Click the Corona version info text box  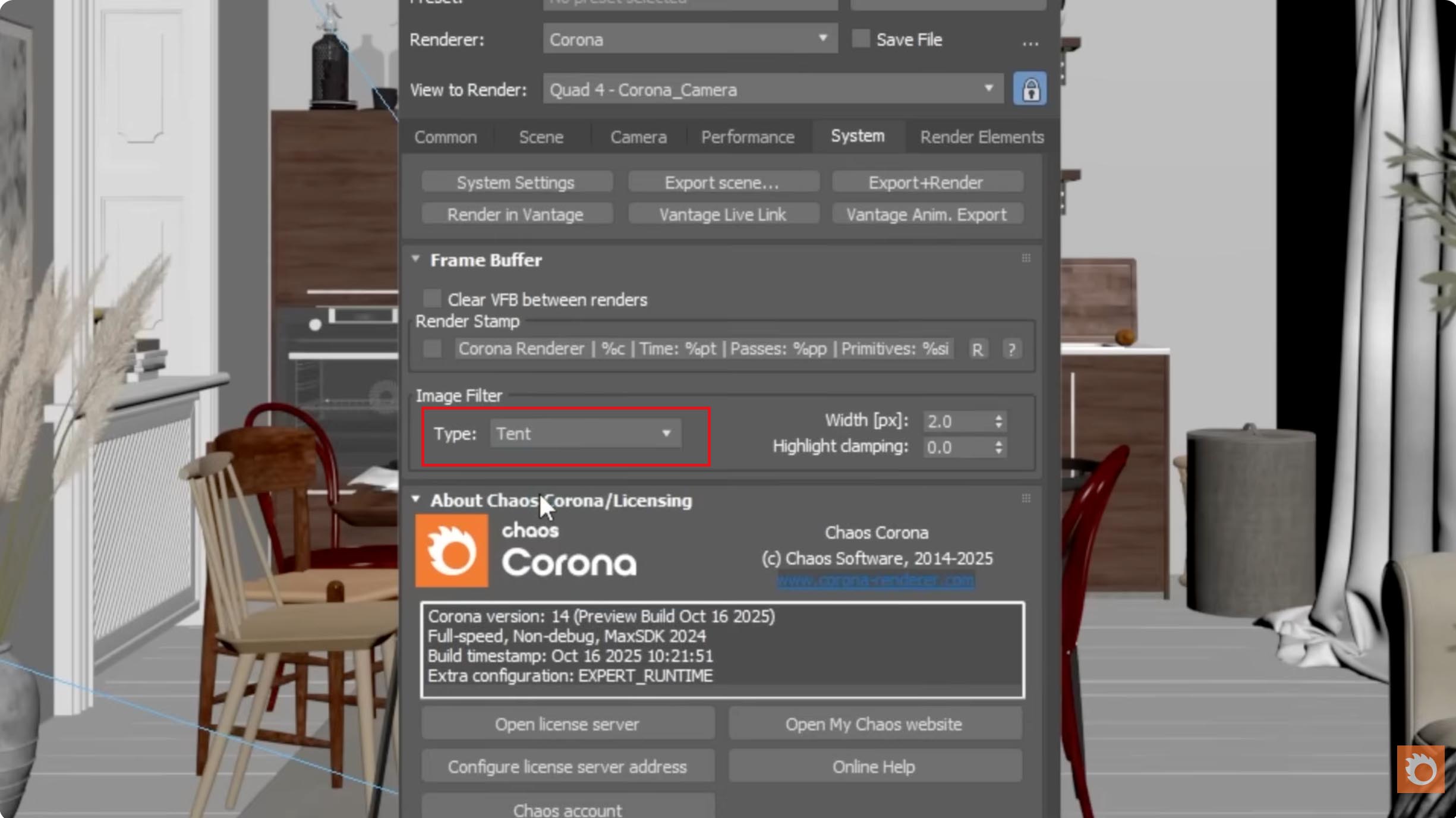[722, 650]
